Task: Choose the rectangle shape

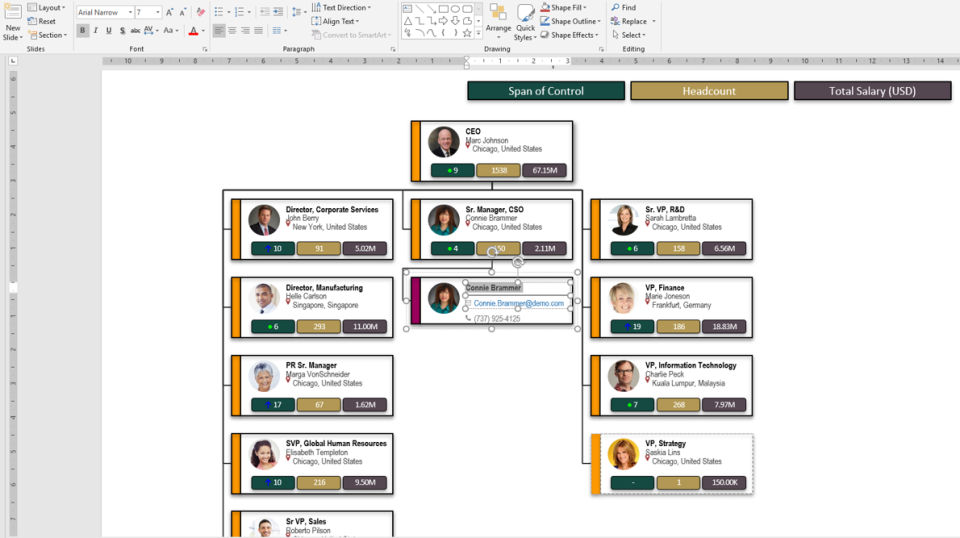Action: click(443, 9)
